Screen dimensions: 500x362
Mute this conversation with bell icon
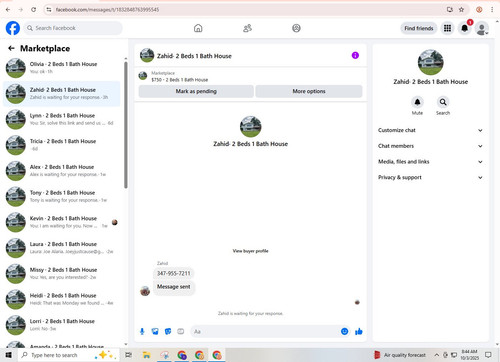tap(417, 102)
